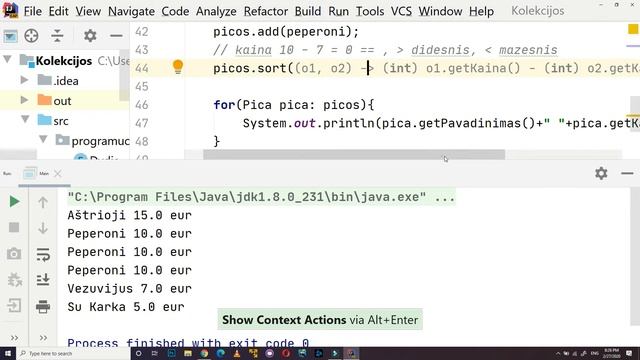
Task: Open the Tools menu
Action: click(x=370, y=11)
